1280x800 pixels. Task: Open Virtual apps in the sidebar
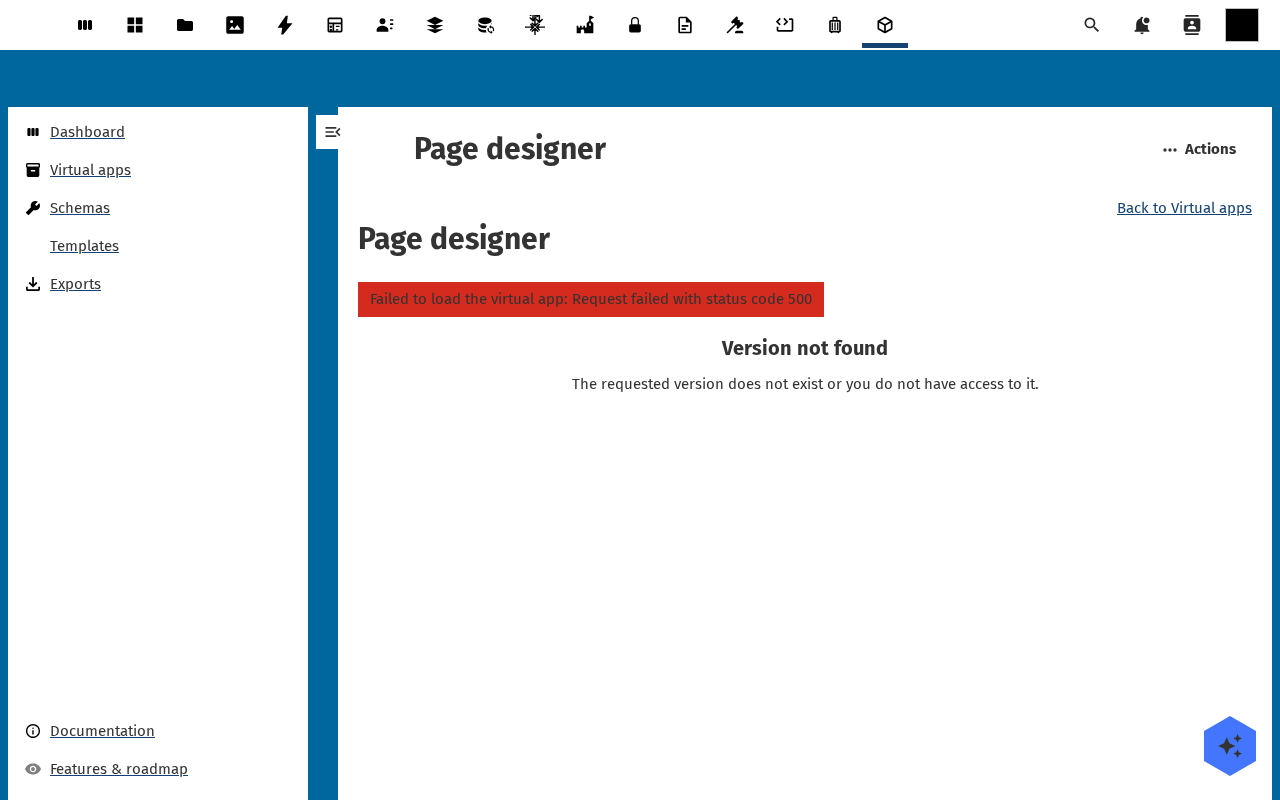pos(90,170)
